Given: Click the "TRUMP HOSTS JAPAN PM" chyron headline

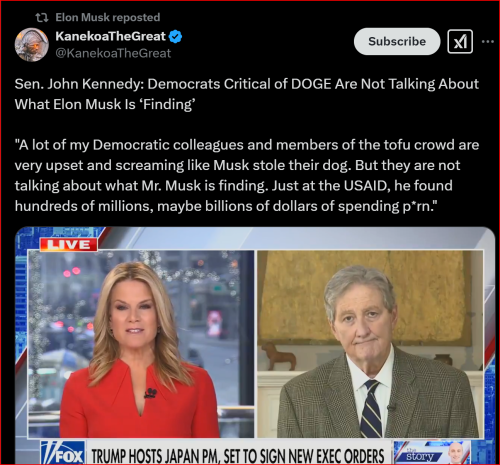Looking at the screenshot, I should coord(238,455).
